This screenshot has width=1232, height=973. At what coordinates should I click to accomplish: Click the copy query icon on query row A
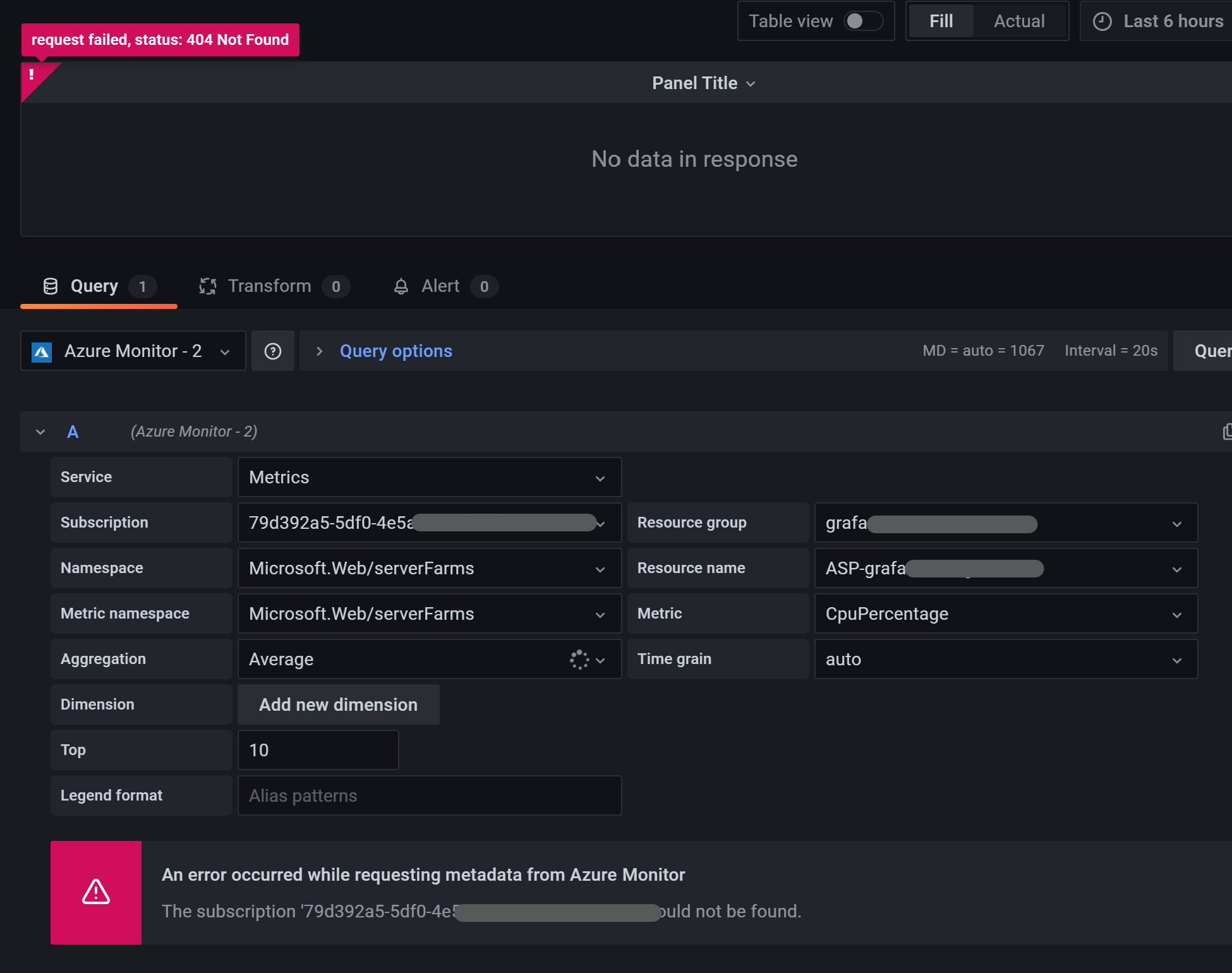coord(1226,432)
